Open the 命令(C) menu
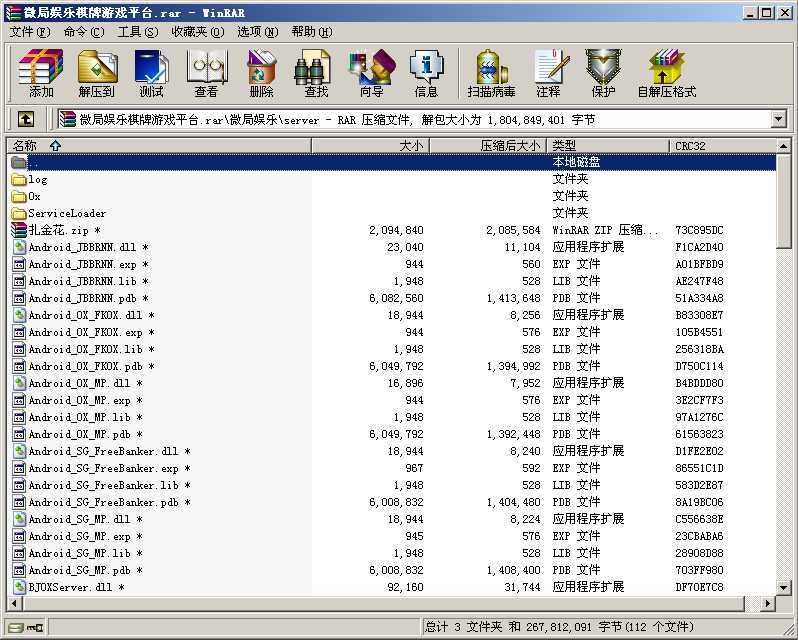Image resolution: width=798 pixels, height=640 pixels. pos(84,32)
